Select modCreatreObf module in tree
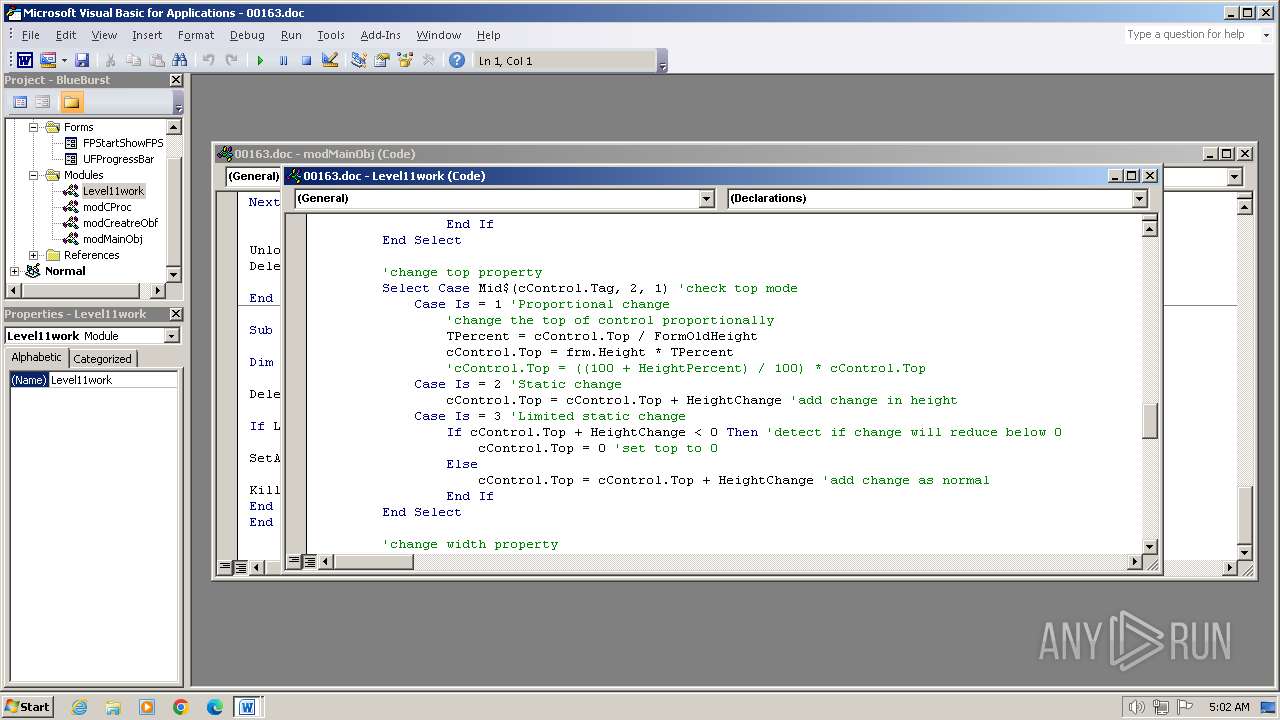Screen dimensions: 1280x720 [x=120, y=223]
